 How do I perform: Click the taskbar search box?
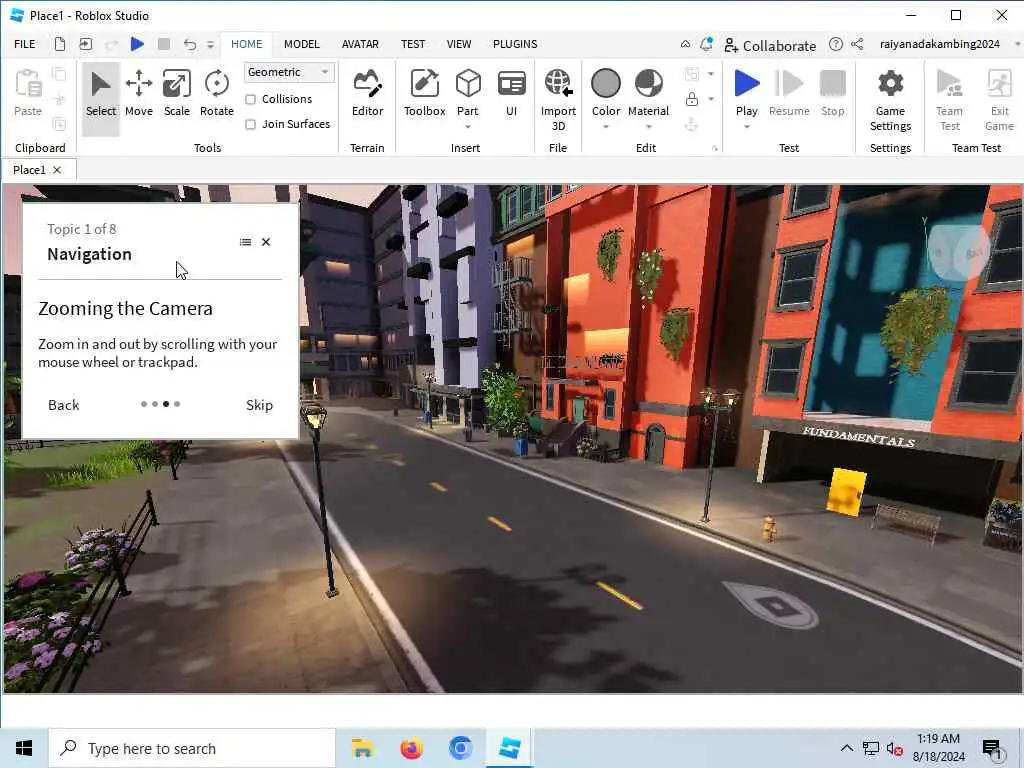(192, 748)
